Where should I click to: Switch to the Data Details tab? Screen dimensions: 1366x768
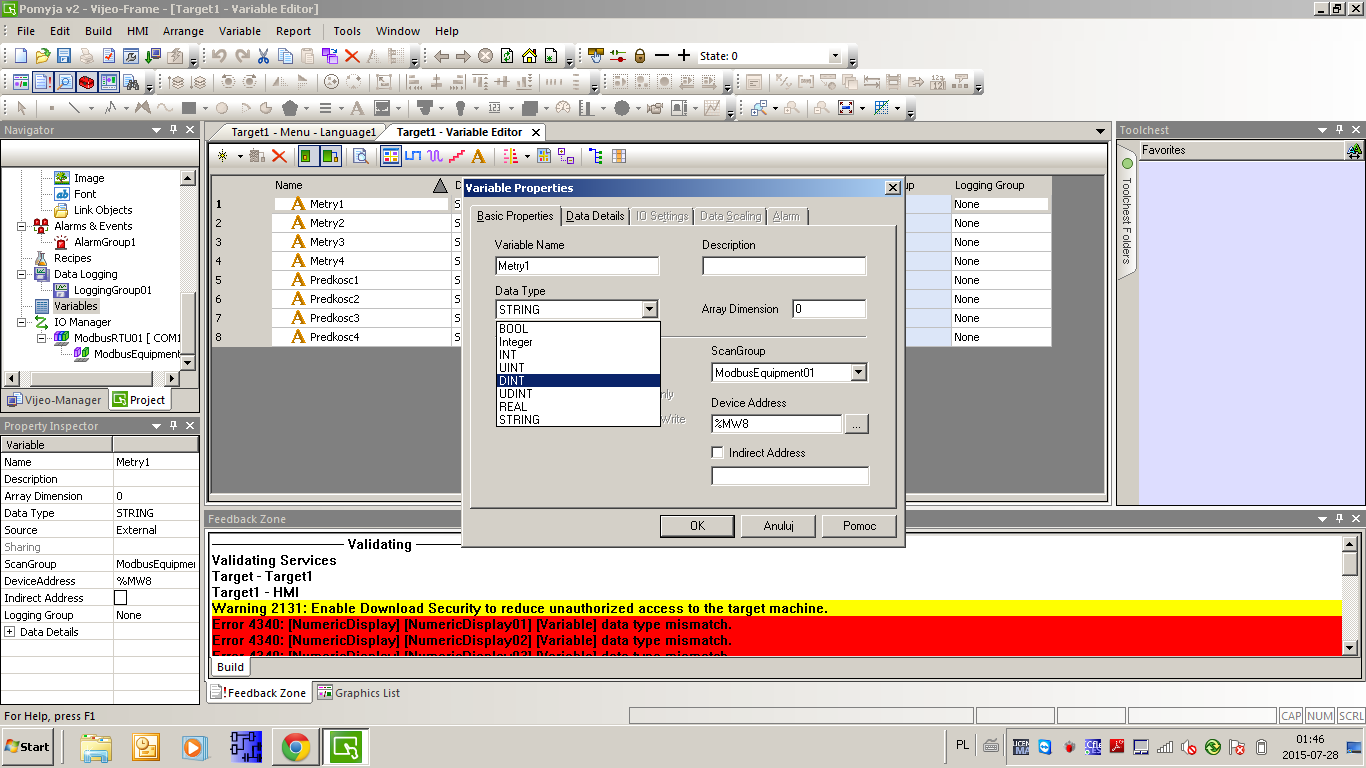click(595, 216)
